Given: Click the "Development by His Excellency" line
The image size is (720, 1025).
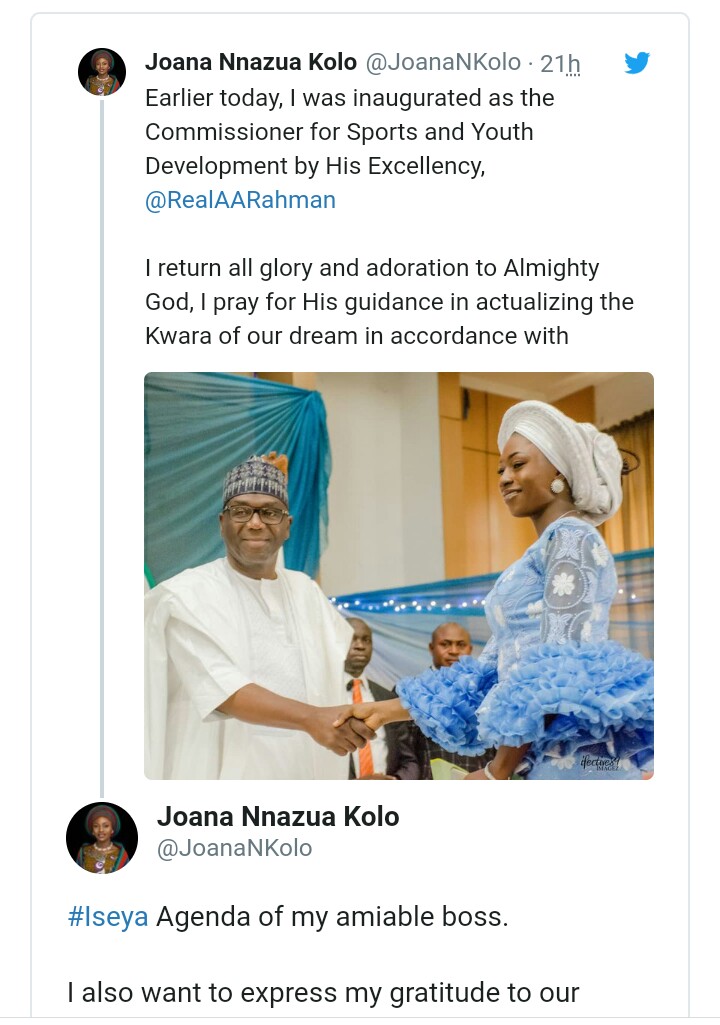Looking at the screenshot, I should tap(315, 166).
